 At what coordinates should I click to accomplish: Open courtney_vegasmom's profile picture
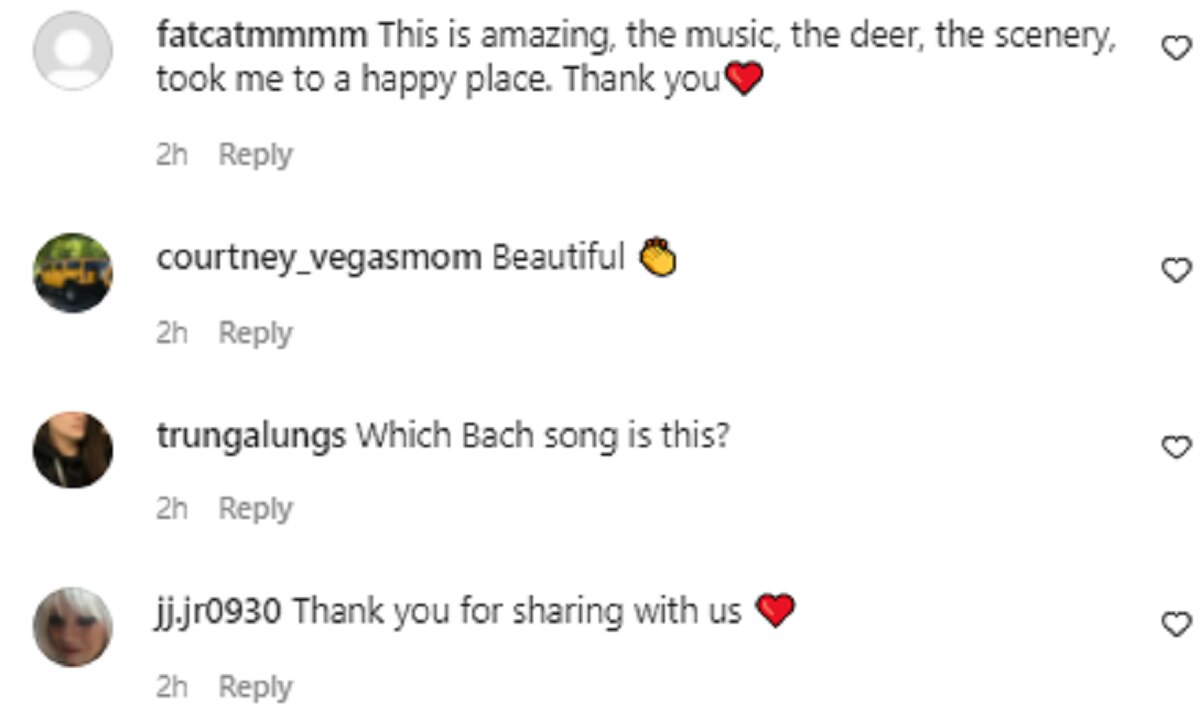(73, 272)
